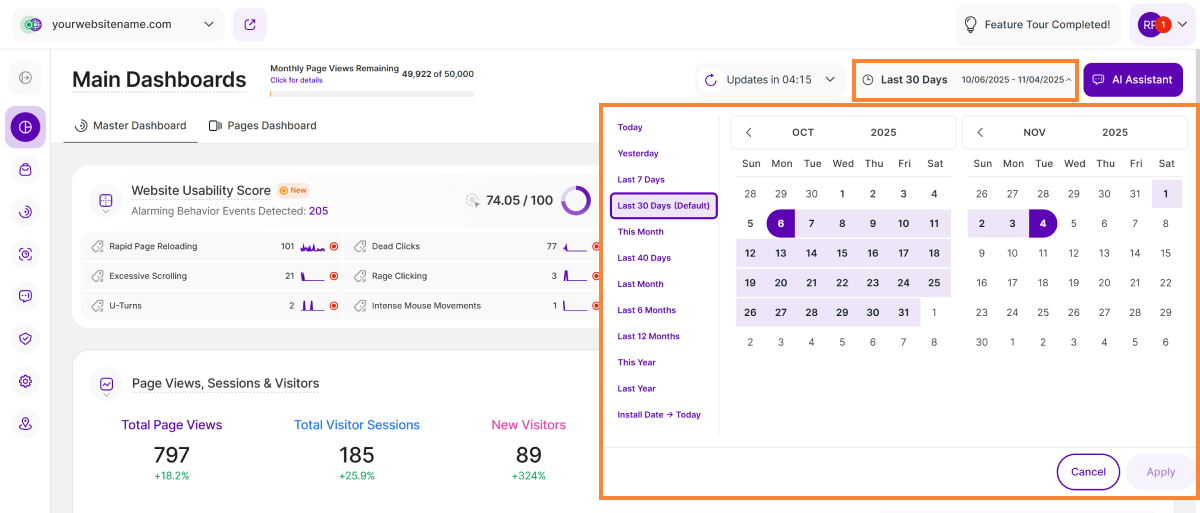Click the screen capture sidebar icon
1200x513 pixels.
26,254
